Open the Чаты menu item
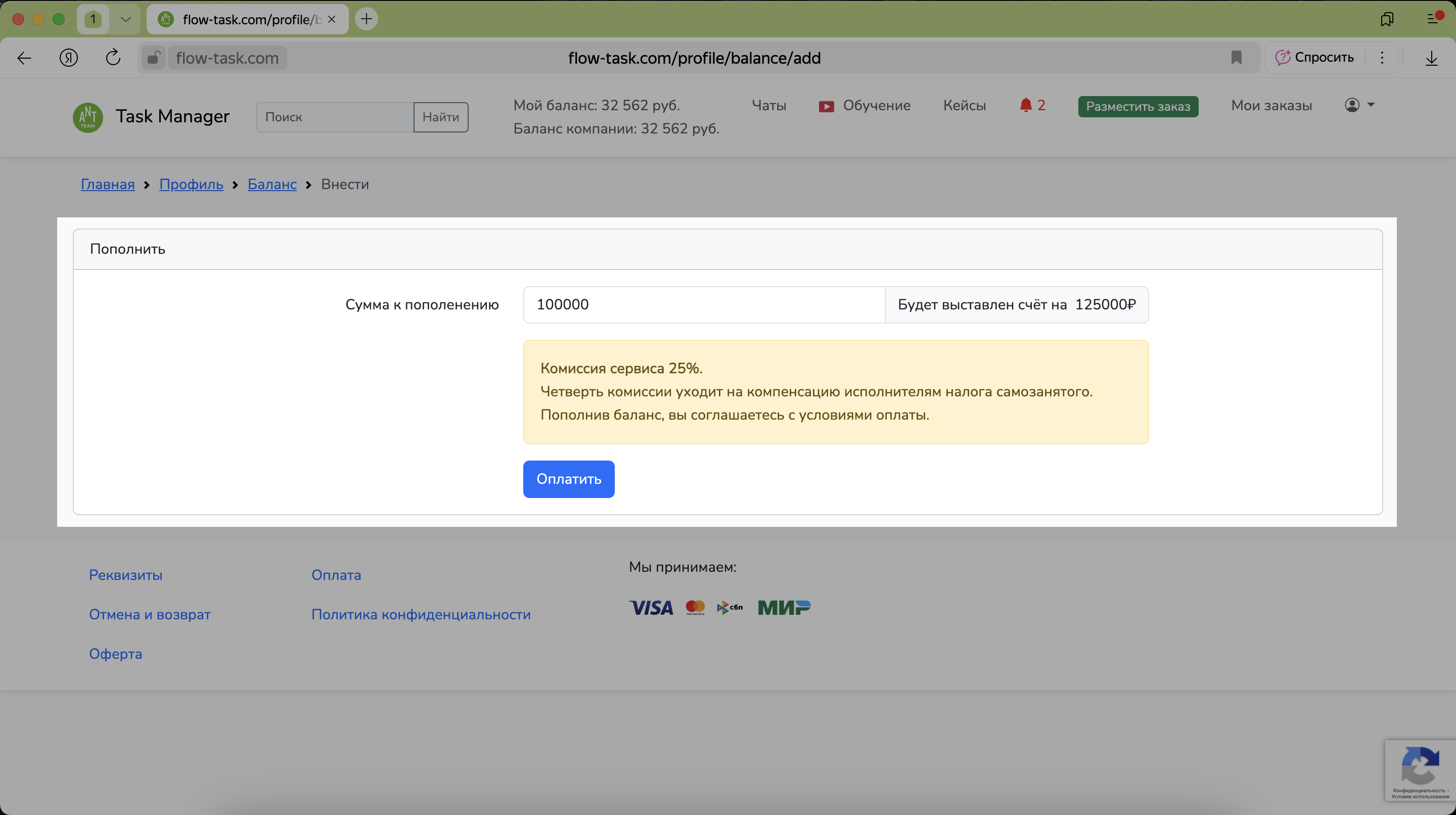The height and width of the screenshot is (815, 1456). pyautogui.click(x=768, y=106)
